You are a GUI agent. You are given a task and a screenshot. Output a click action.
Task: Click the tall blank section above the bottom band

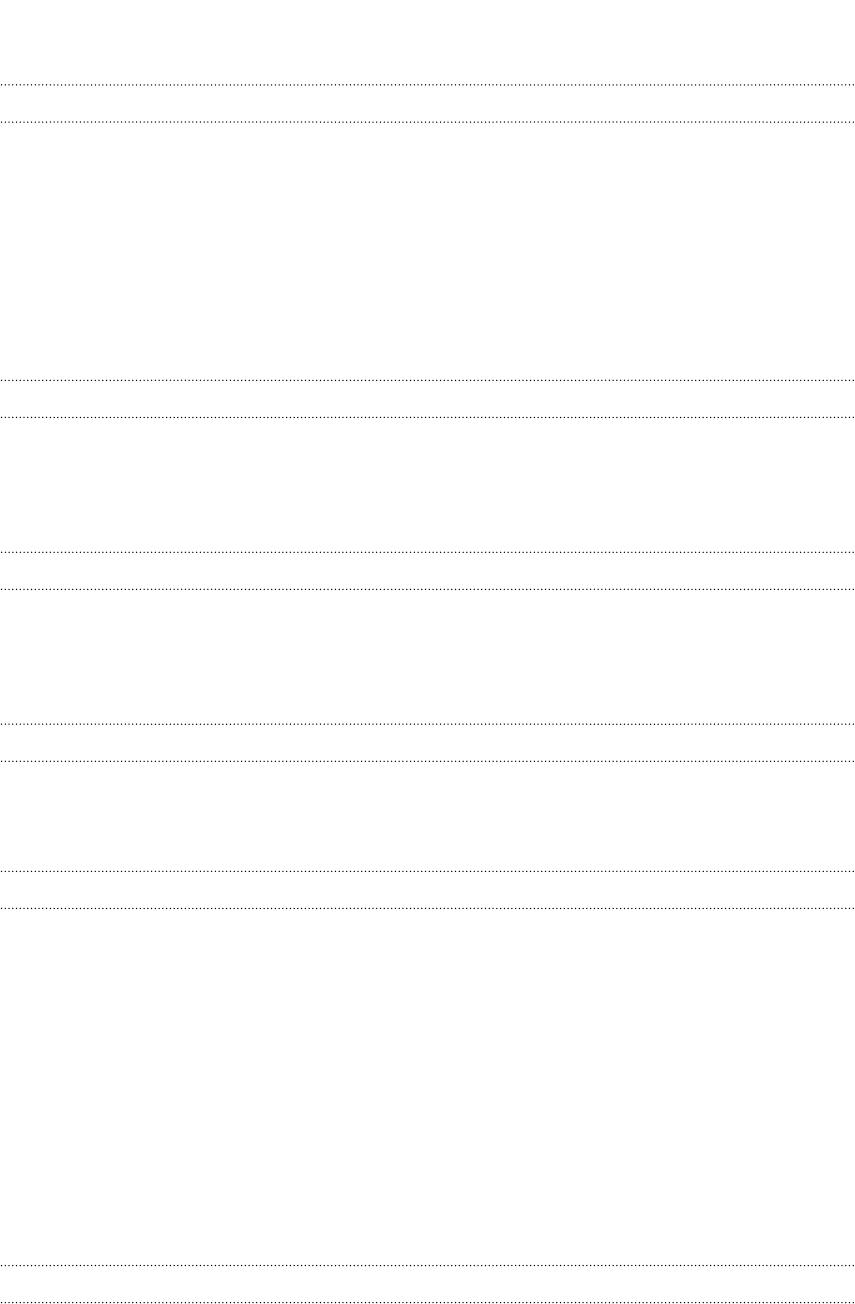click(427, 1086)
